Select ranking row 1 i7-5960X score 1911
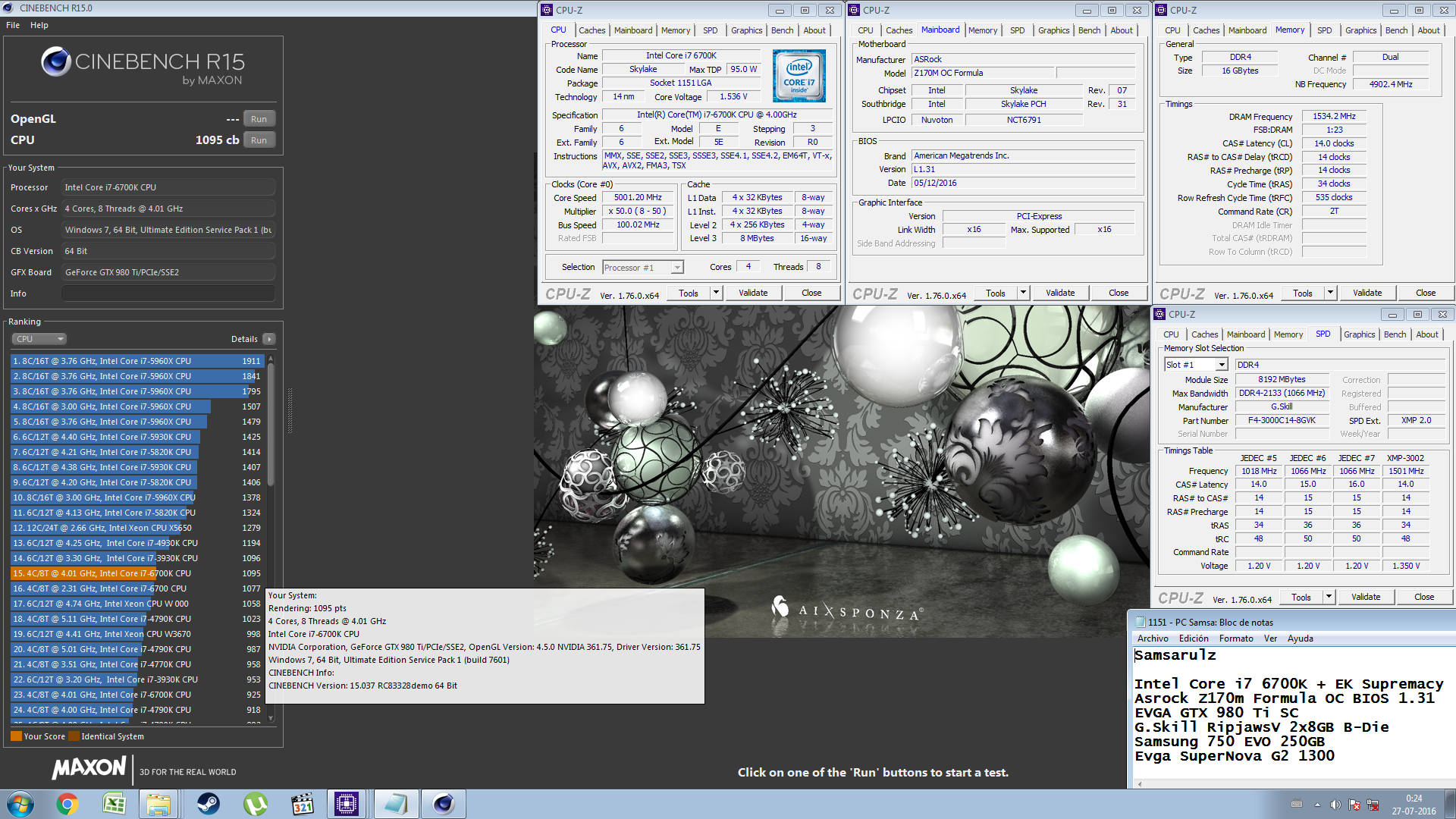This screenshot has width=1456, height=819. click(x=136, y=361)
